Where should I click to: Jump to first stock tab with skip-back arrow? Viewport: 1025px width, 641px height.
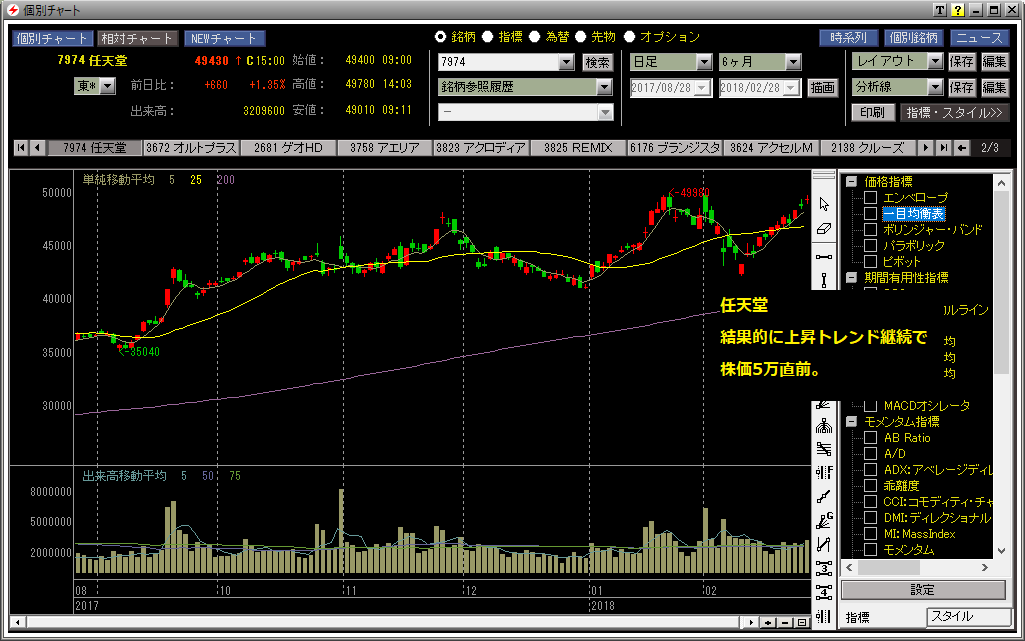tap(21, 148)
